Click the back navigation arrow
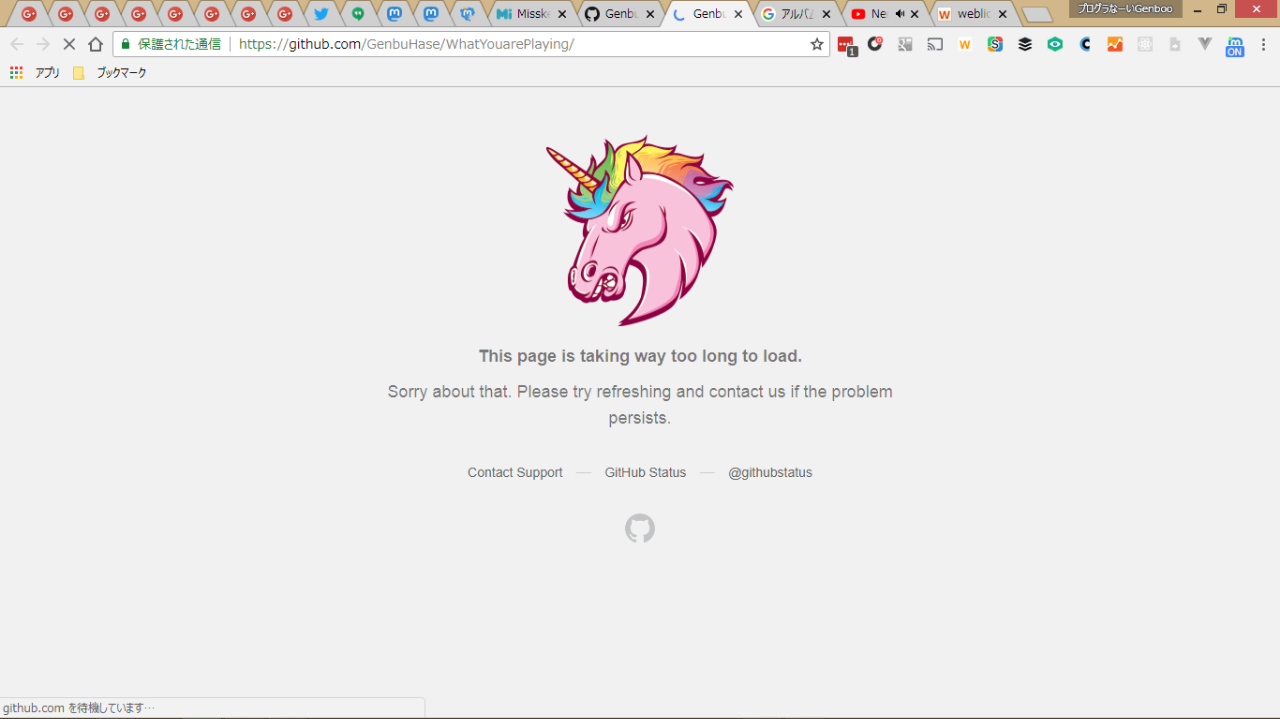 point(17,44)
